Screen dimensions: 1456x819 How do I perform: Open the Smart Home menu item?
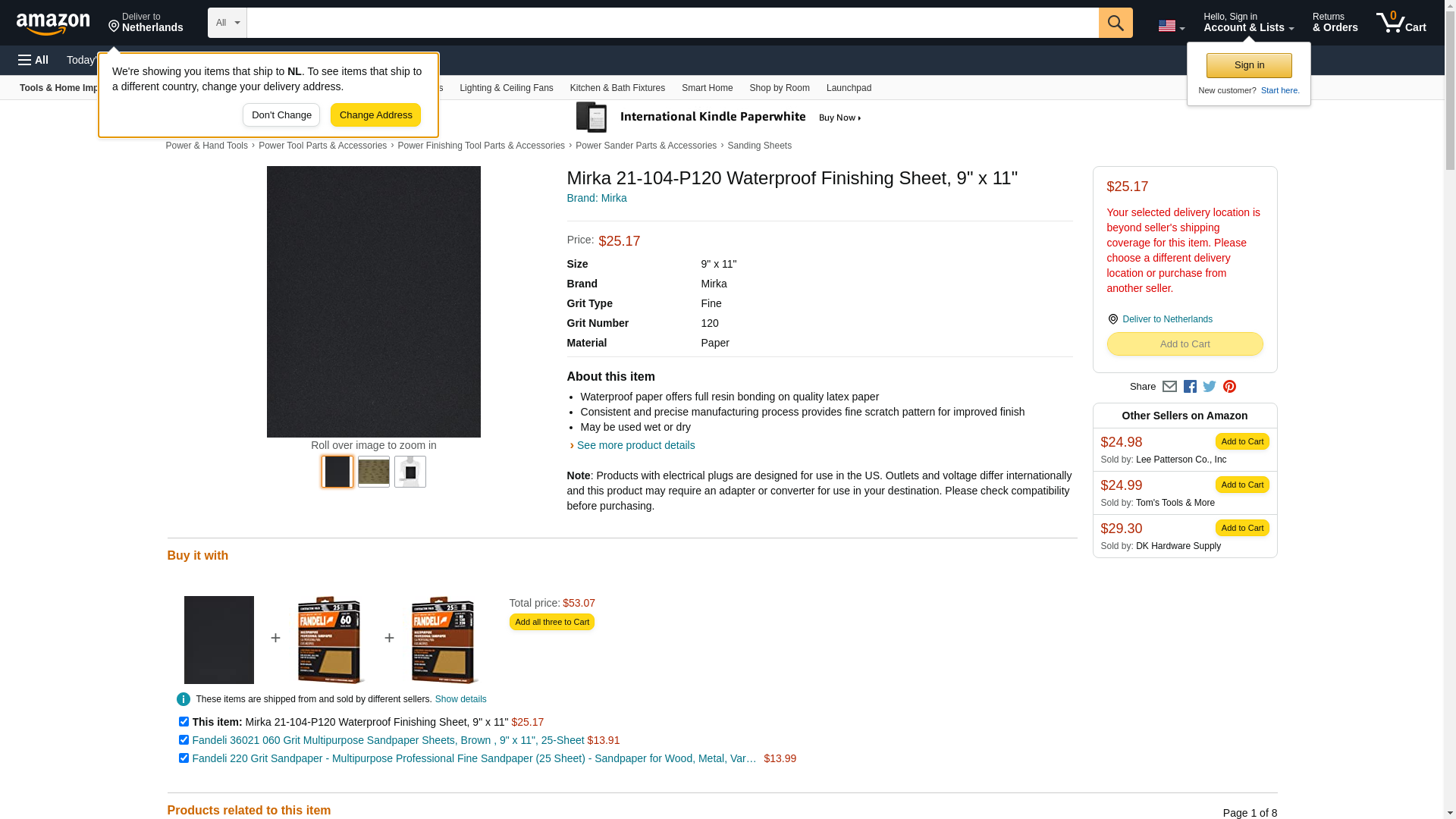[x=707, y=88]
